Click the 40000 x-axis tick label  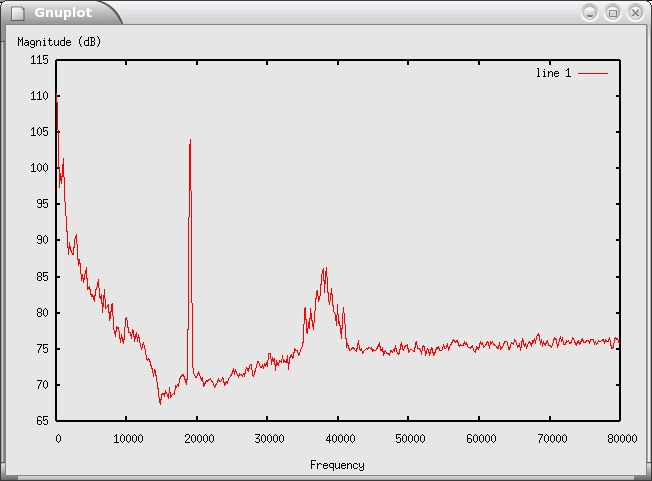point(338,438)
